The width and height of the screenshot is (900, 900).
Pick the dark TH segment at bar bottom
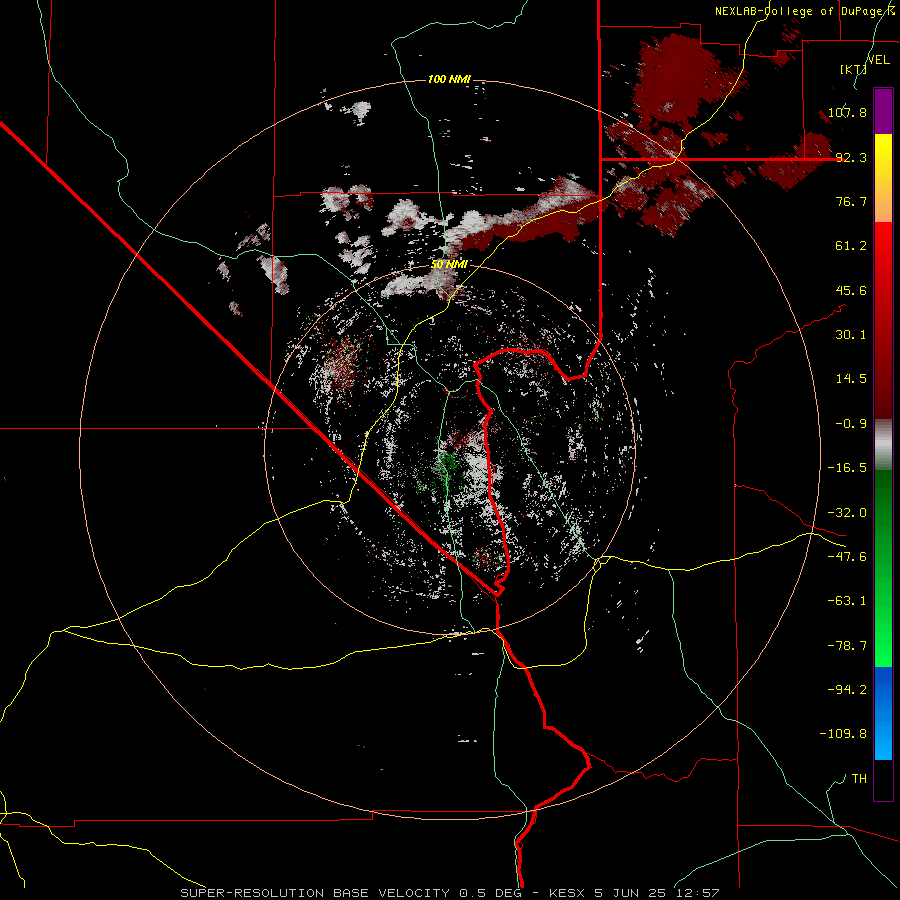pos(883,779)
